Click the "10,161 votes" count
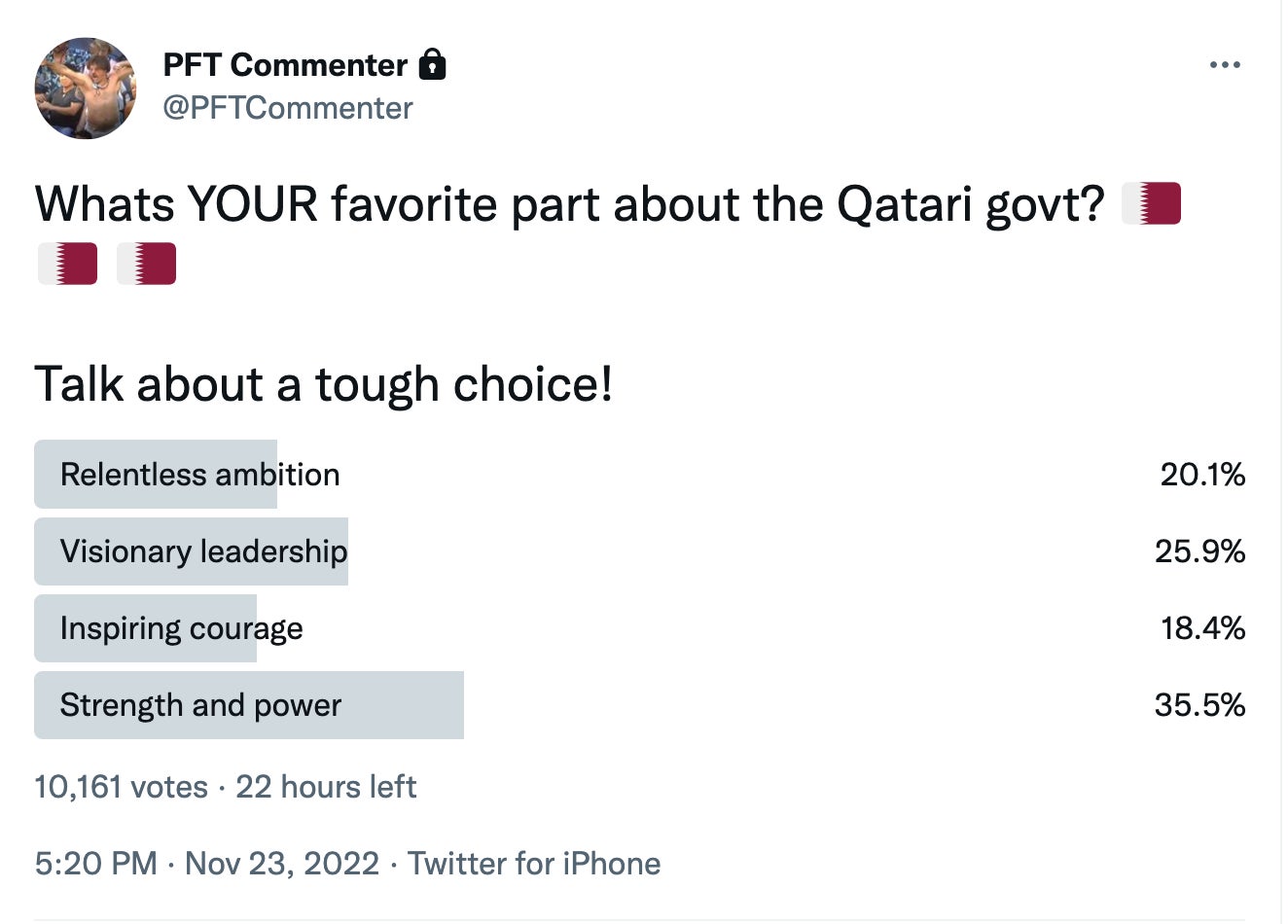The image size is (1288, 924). point(122,787)
